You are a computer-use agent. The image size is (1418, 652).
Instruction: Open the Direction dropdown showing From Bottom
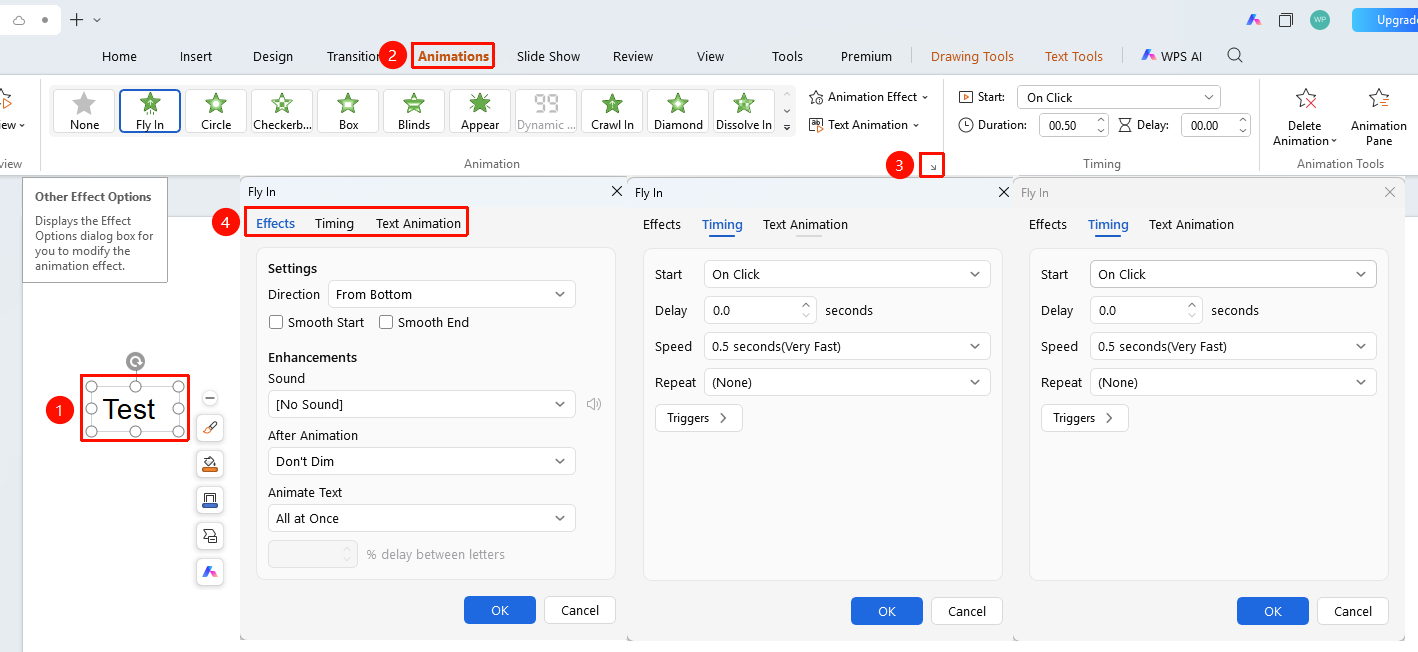[452, 294]
